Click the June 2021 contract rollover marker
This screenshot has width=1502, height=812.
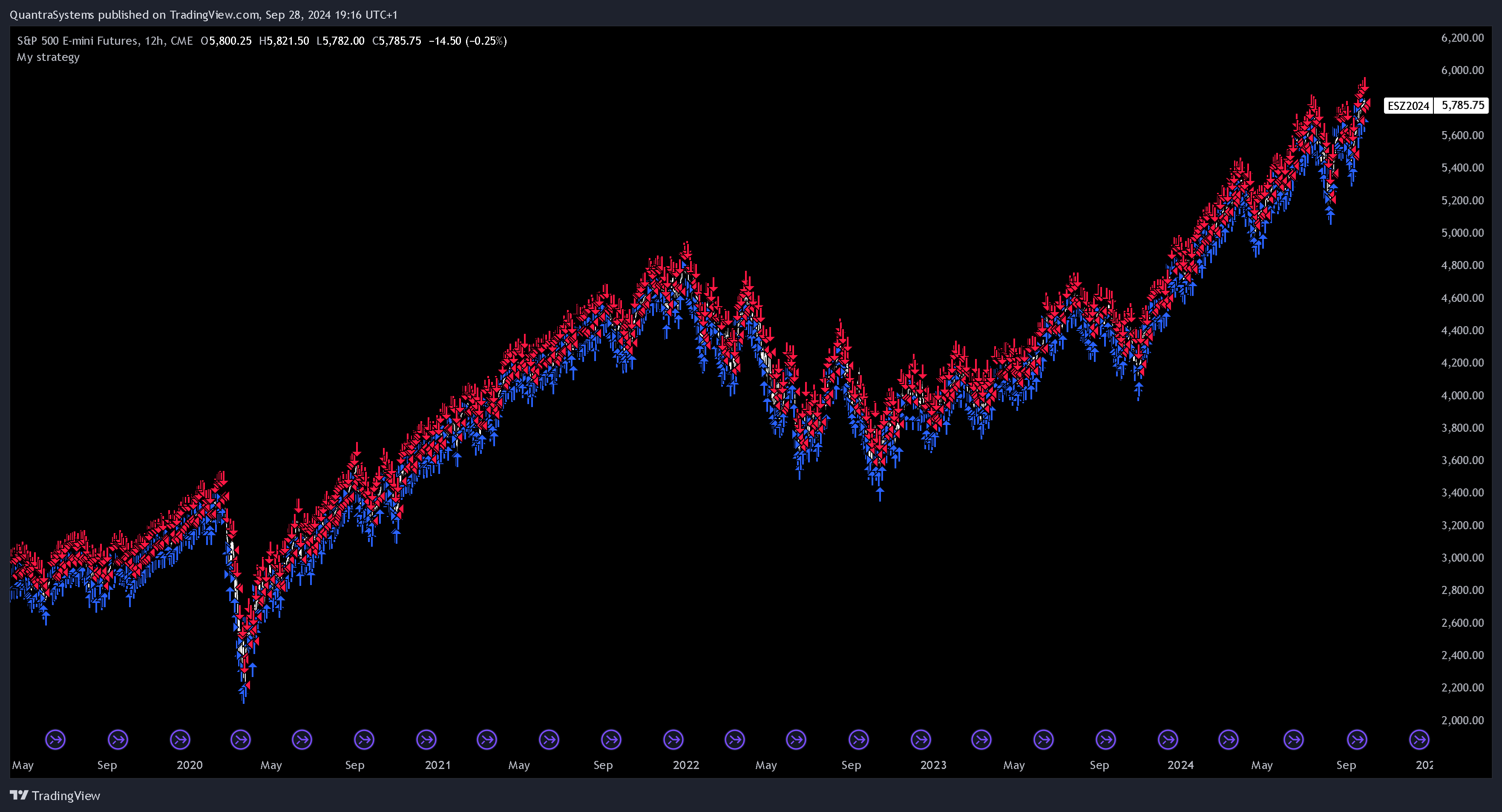[x=549, y=740]
